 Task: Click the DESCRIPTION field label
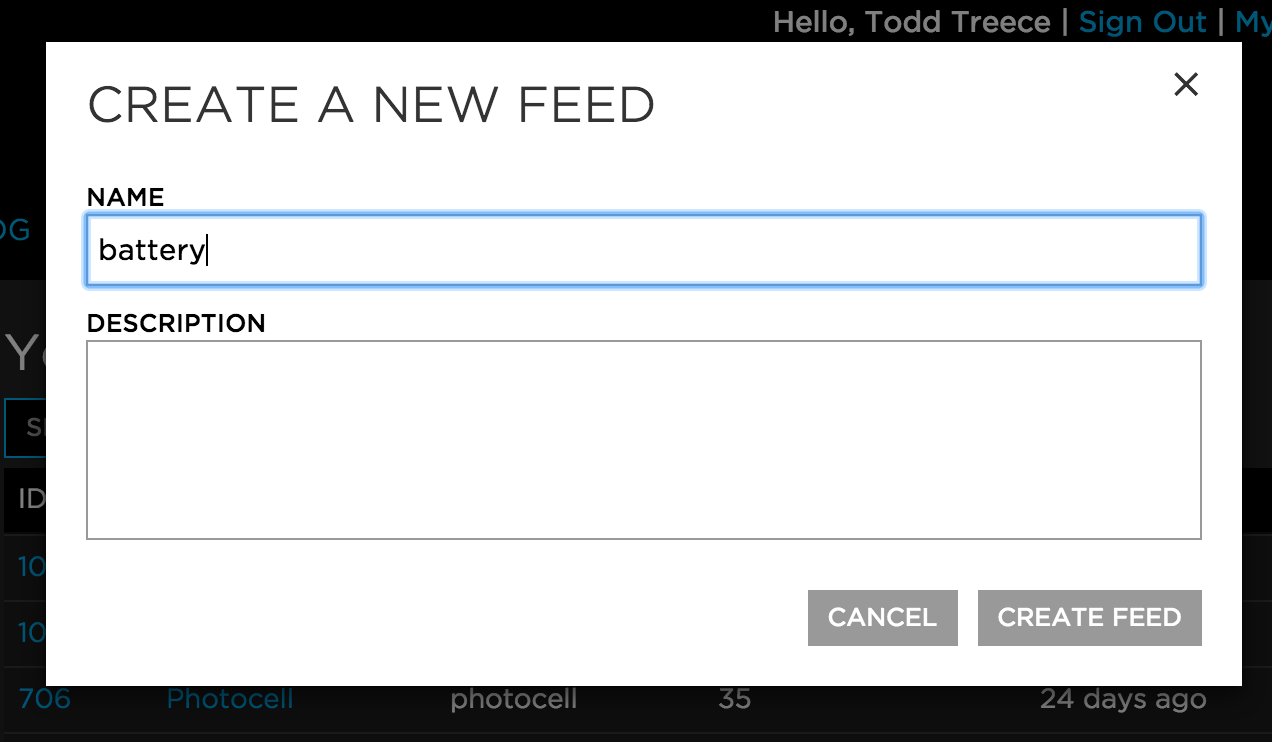(176, 323)
